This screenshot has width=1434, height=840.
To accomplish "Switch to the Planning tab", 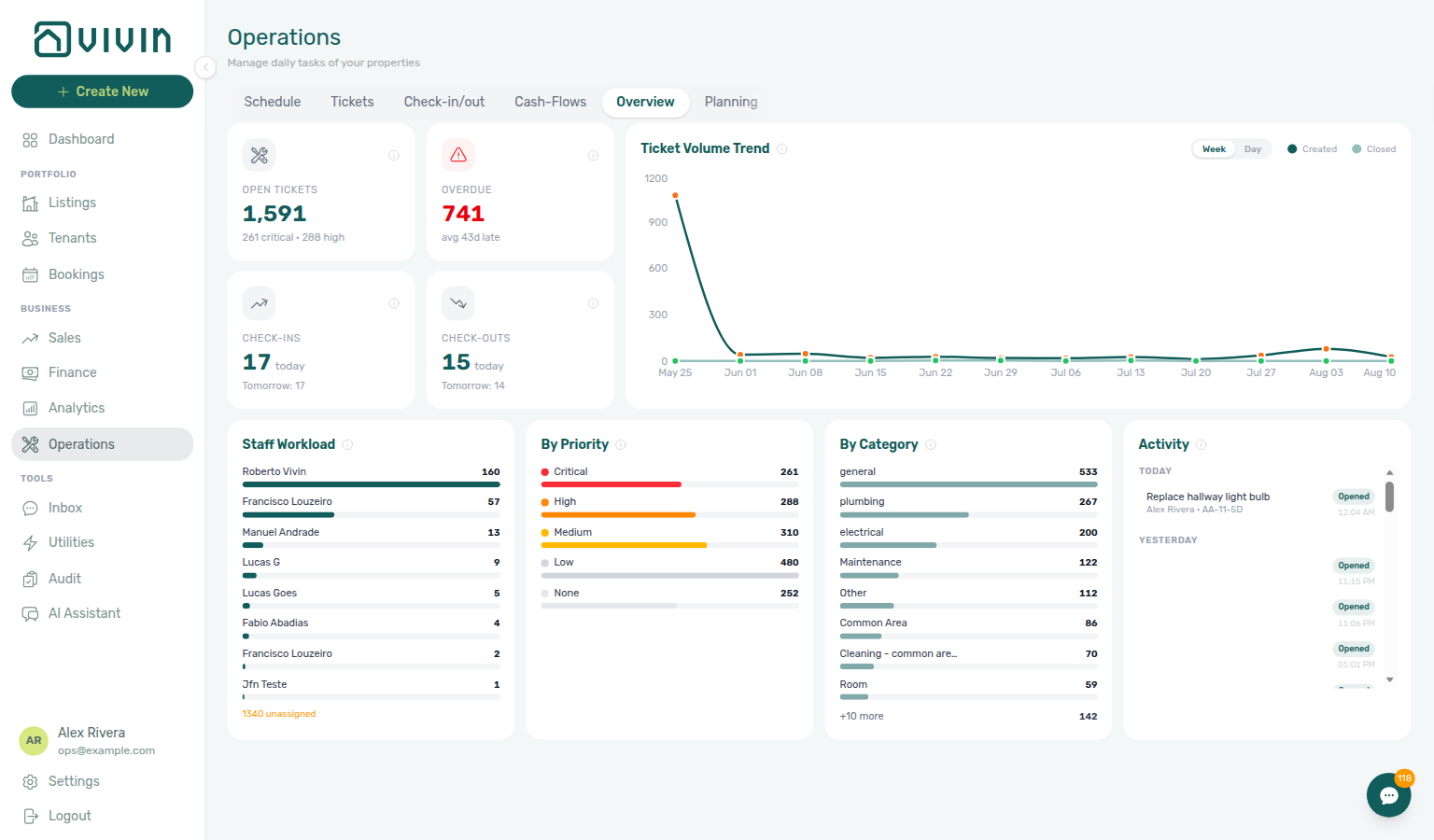I will tap(731, 102).
